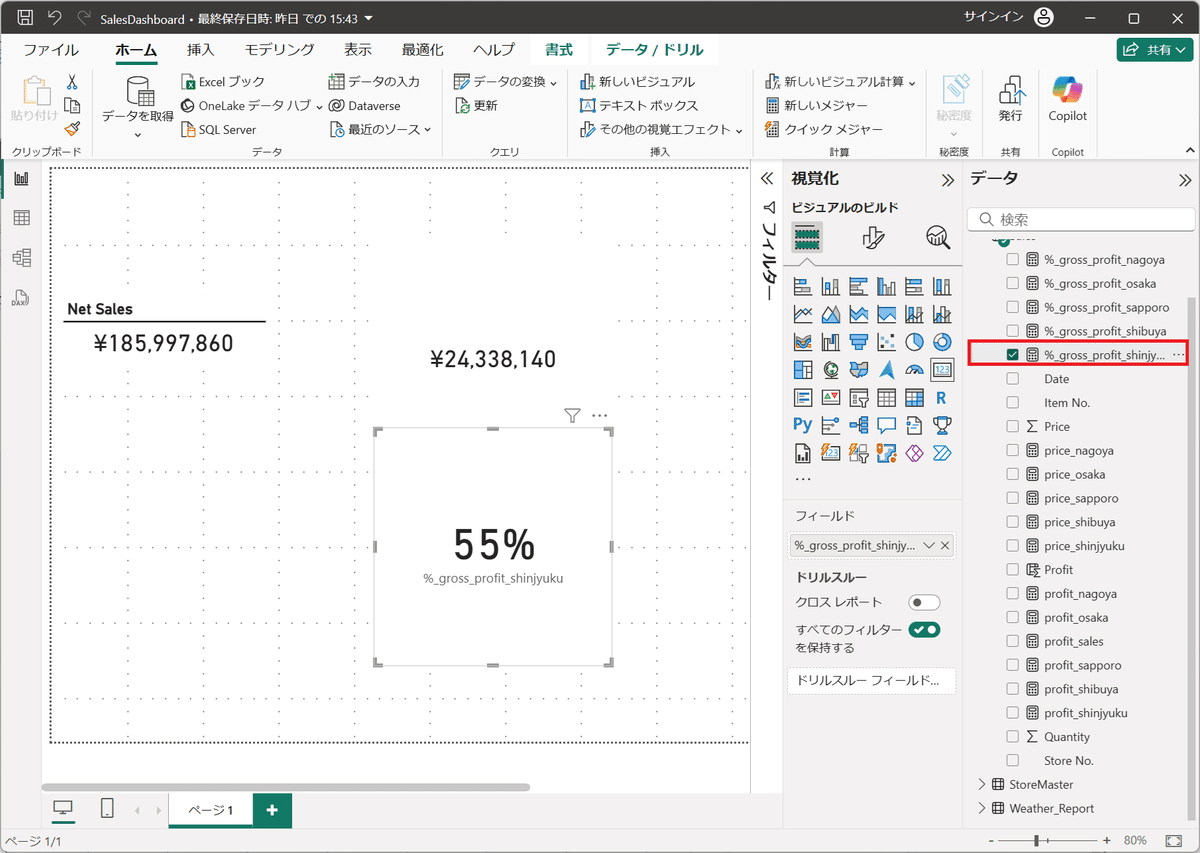
Task: Choose the globe Map visual
Action: point(830,370)
